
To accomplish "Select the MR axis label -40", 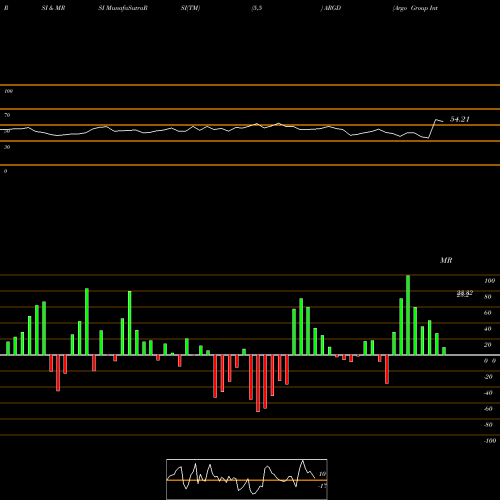I will 488,393.
